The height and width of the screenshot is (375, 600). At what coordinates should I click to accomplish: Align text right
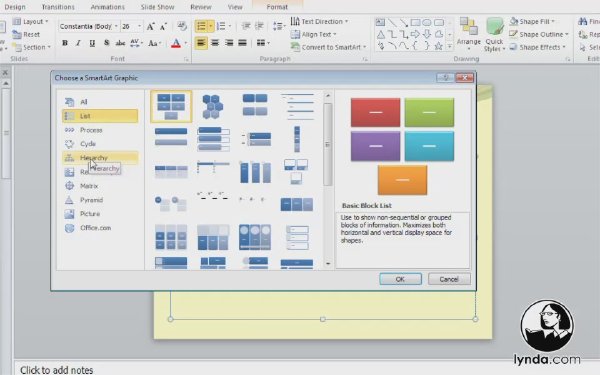click(229, 43)
